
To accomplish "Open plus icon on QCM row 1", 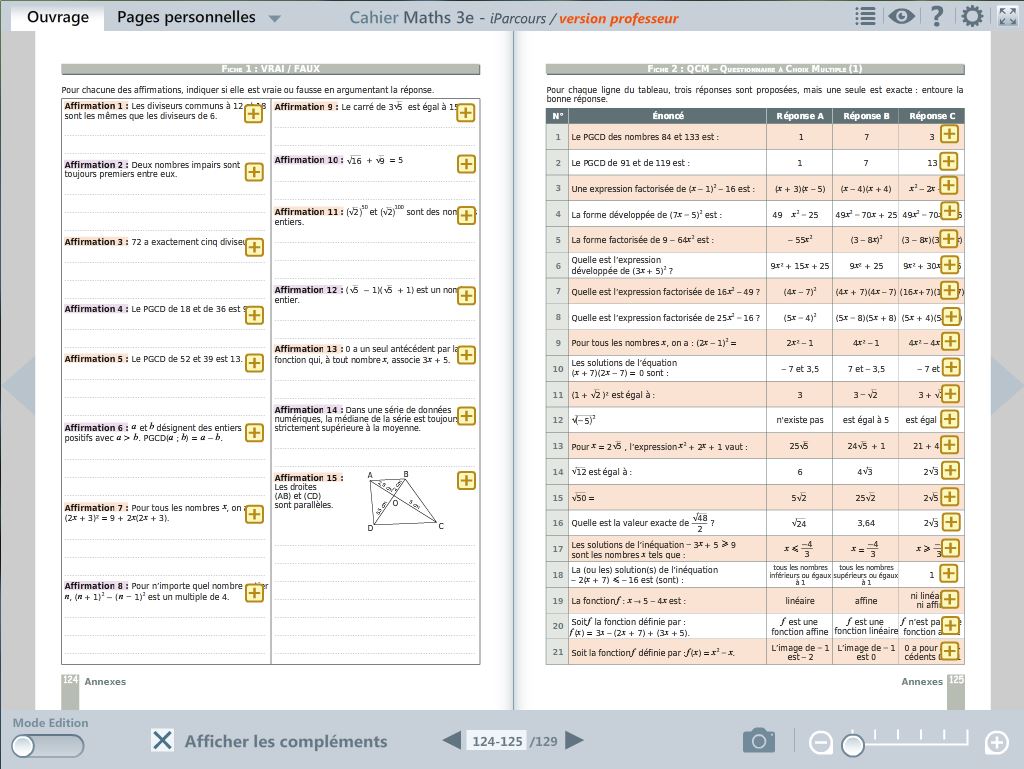I will point(949,134).
